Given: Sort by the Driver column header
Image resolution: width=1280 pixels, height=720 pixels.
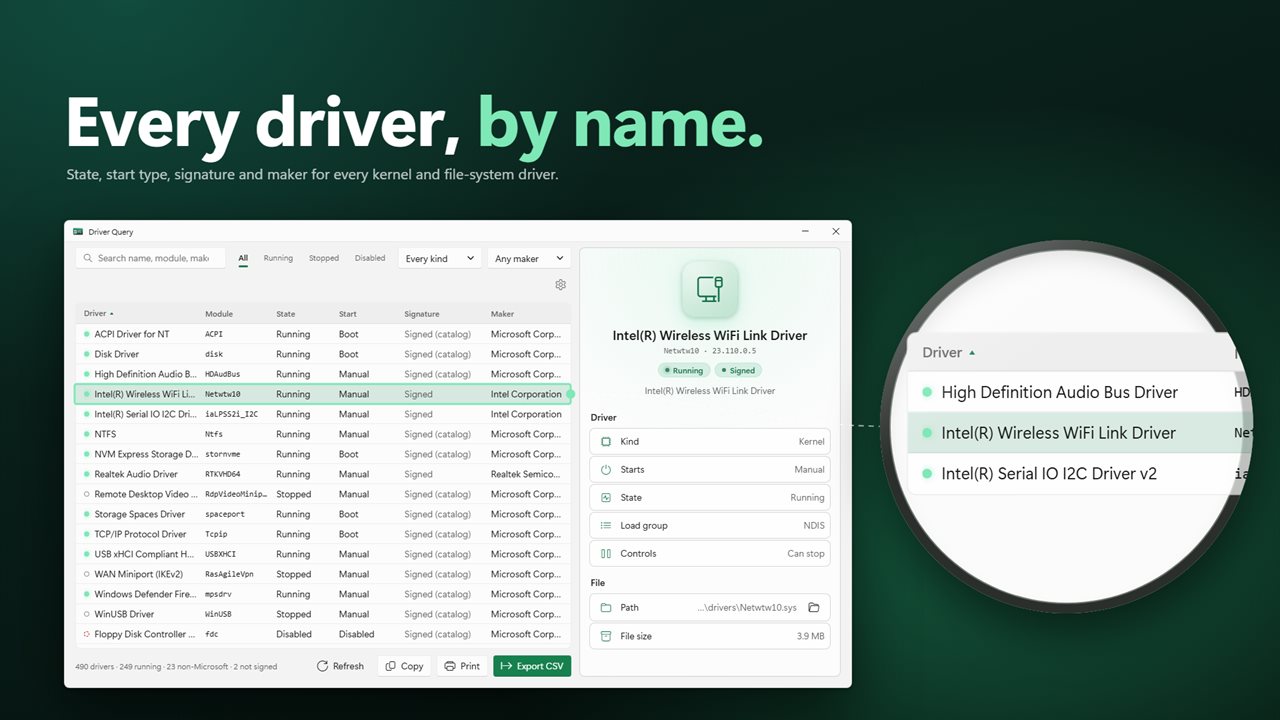Looking at the screenshot, I should pyautogui.click(x=99, y=314).
